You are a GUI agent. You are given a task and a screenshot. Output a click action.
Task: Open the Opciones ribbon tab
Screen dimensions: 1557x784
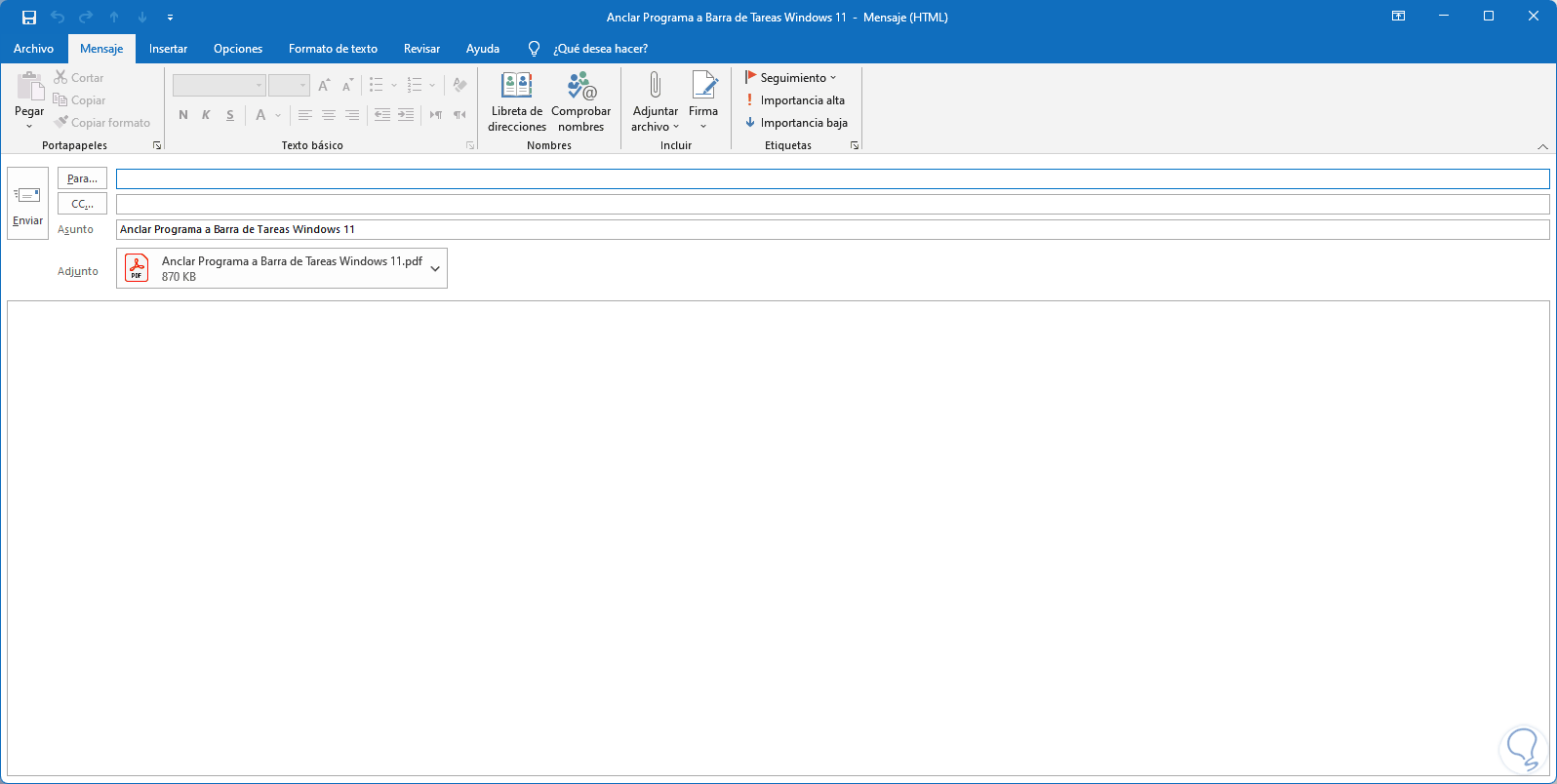click(x=238, y=49)
